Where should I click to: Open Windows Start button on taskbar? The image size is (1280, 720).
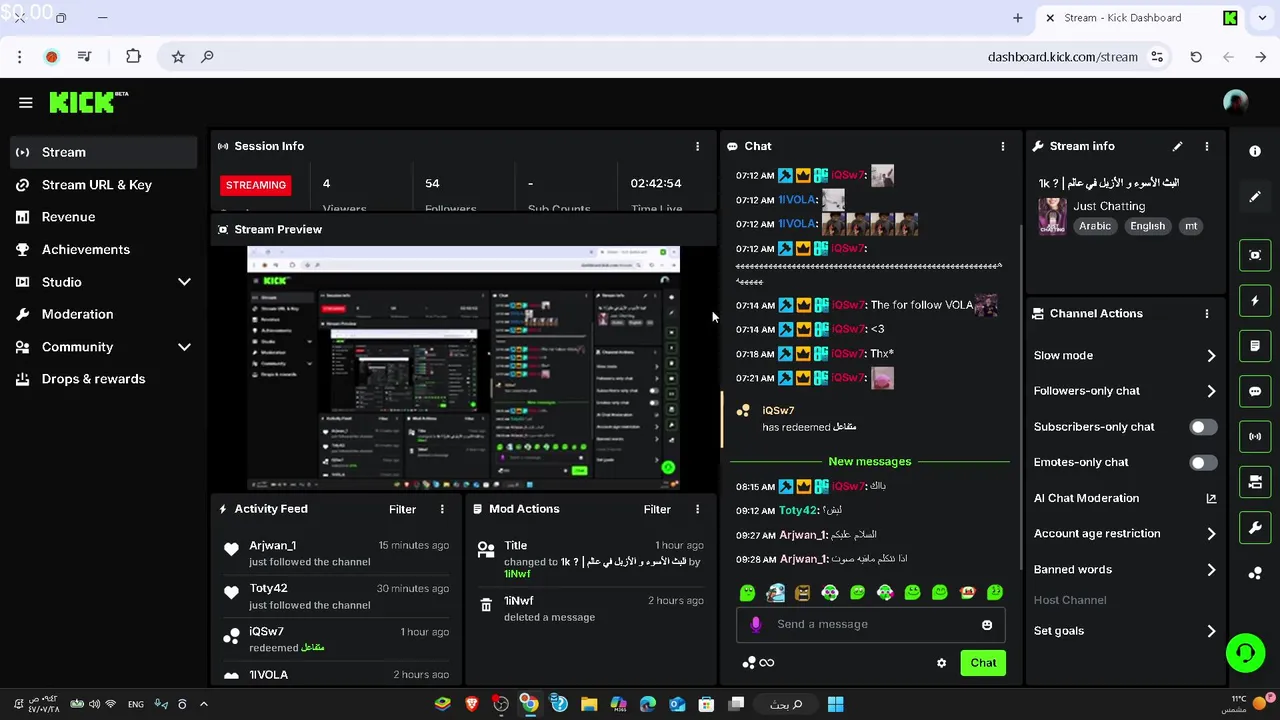tap(836, 704)
